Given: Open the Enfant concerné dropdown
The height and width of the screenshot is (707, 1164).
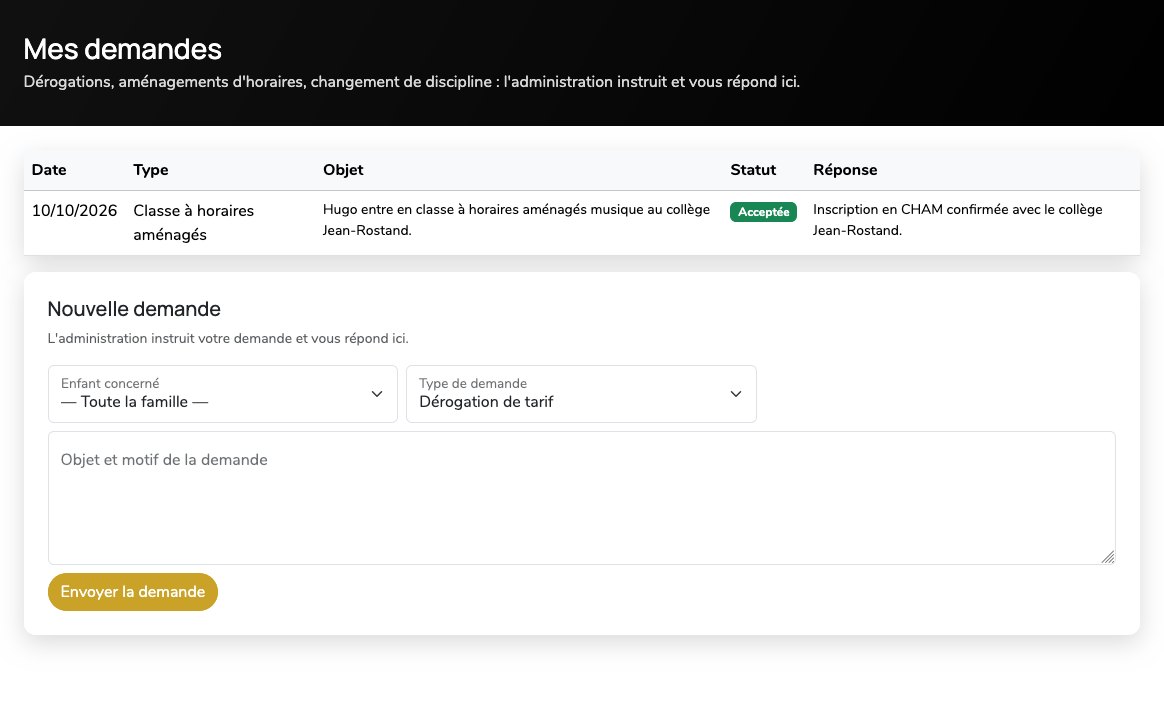Looking at the screenshot, I should click(x=223, y=394).
